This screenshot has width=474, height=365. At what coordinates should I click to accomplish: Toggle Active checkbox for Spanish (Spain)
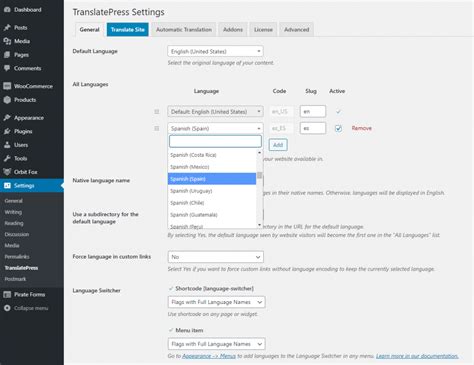338,128
